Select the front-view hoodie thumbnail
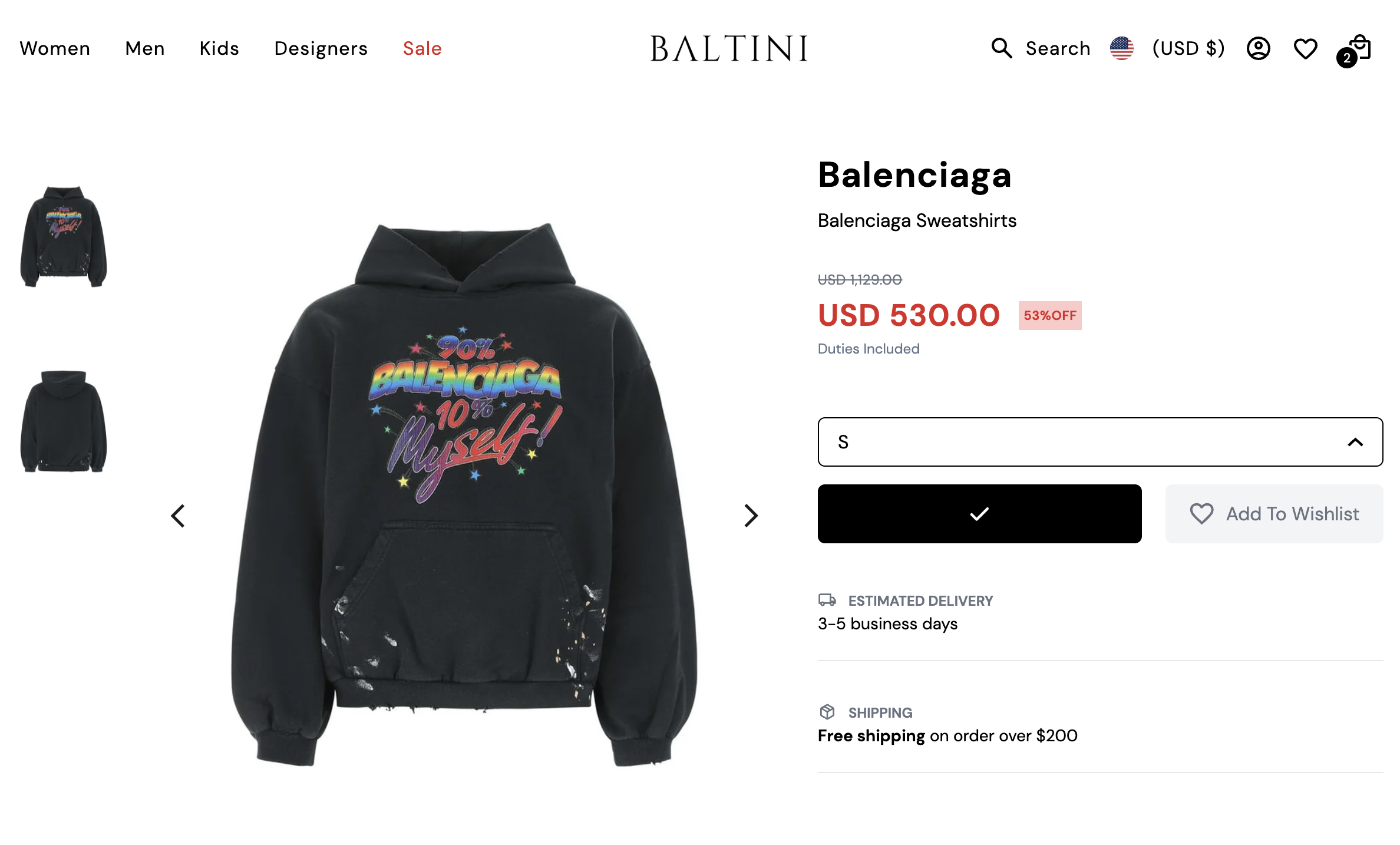This screenshot has height=845, width=1400. pos(64,237)
